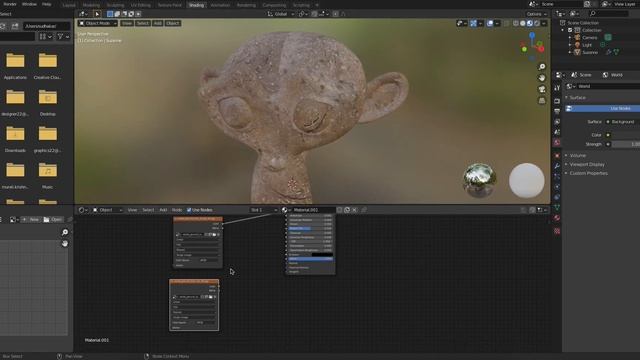Switch to the Compositing workspace tab

coord(274,5)
